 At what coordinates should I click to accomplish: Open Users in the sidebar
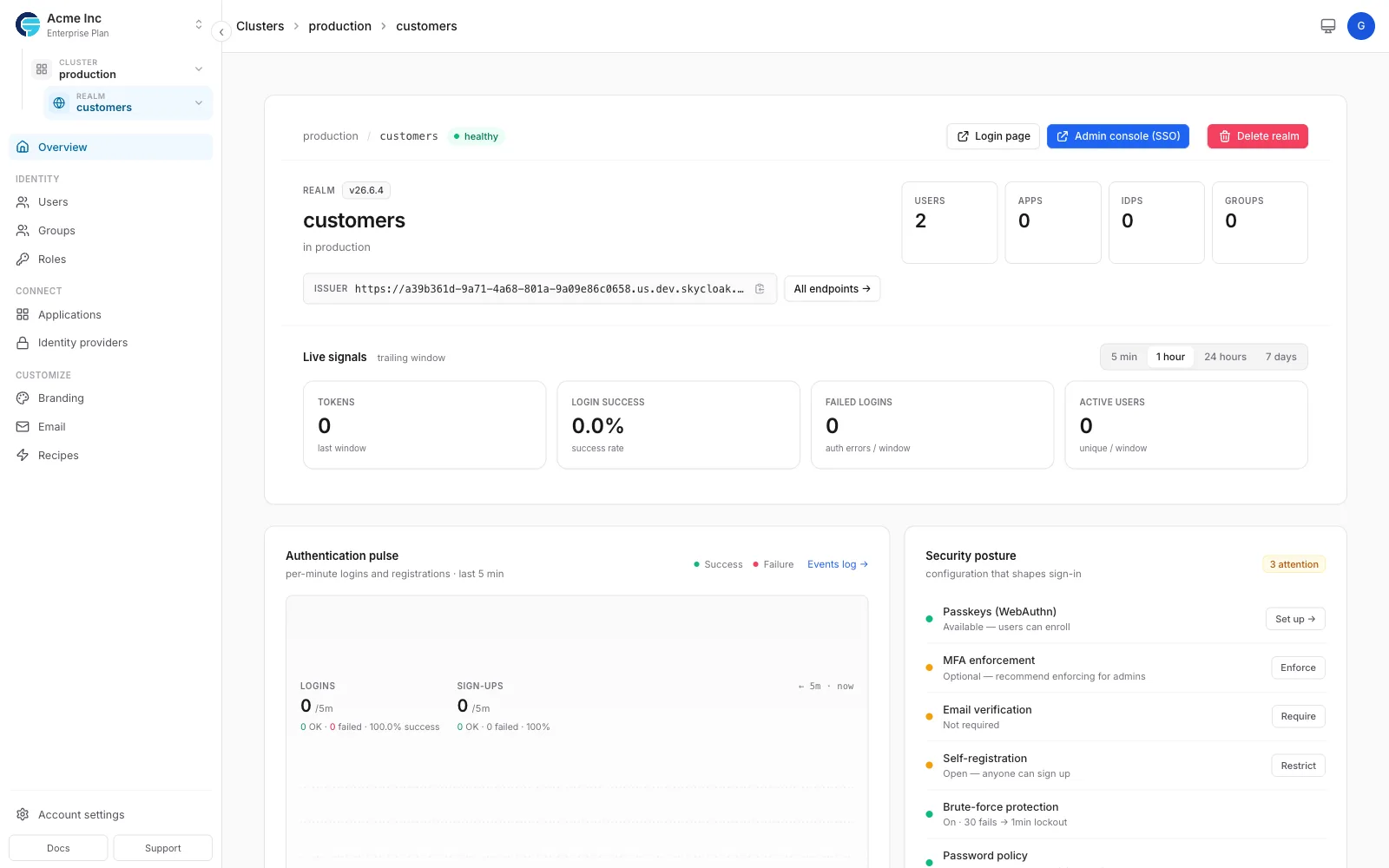click(x=110, y=202)
